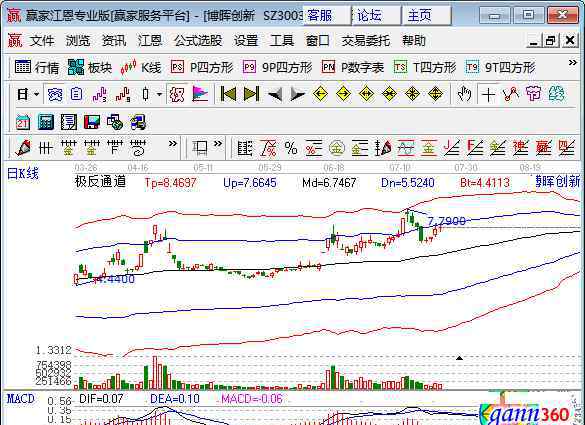Open the 江恩 menu
585x425 pixels.
coord(150,41)
